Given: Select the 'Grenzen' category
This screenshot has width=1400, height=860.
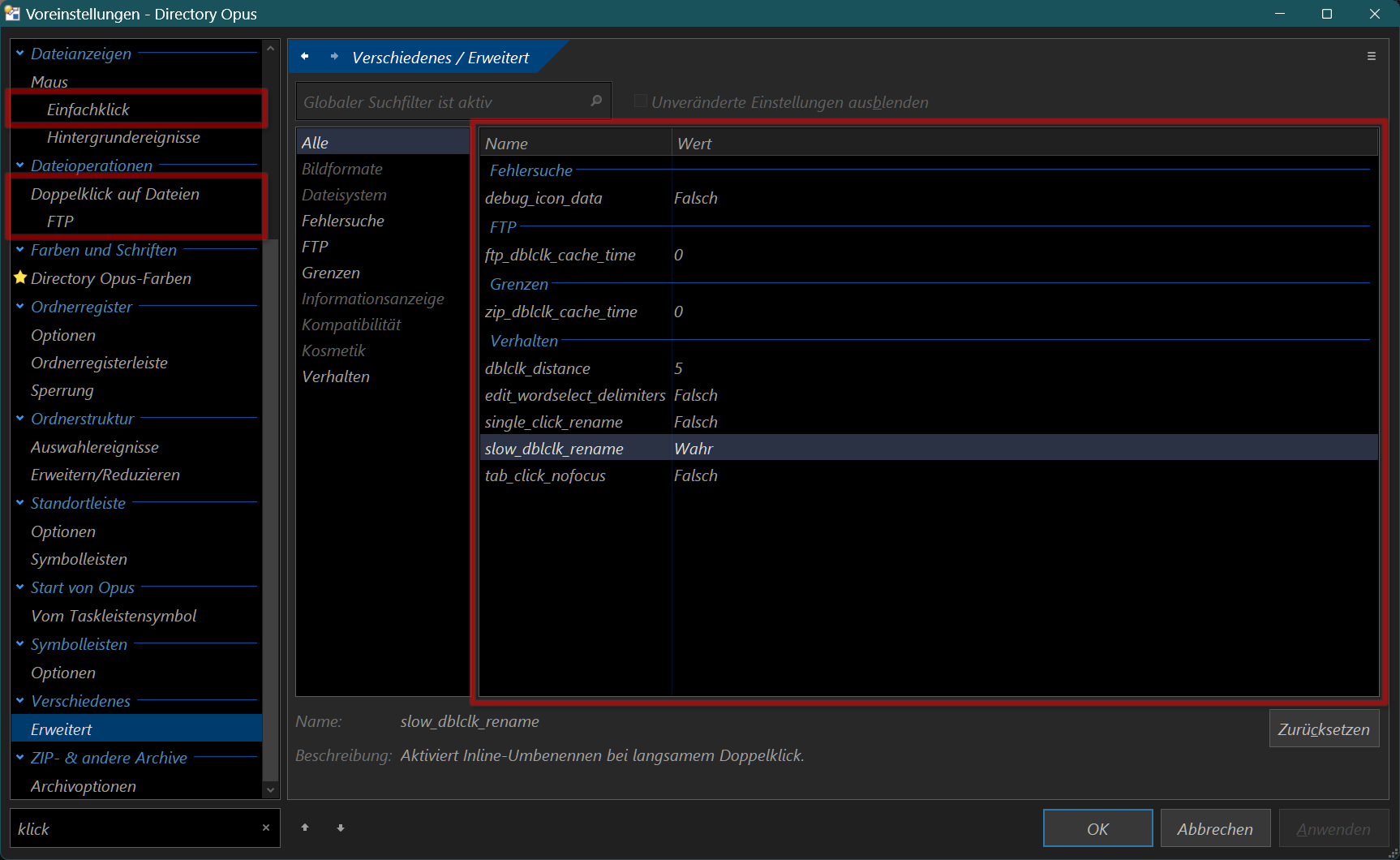Looking at the screenshot, I should pos(383,273).
